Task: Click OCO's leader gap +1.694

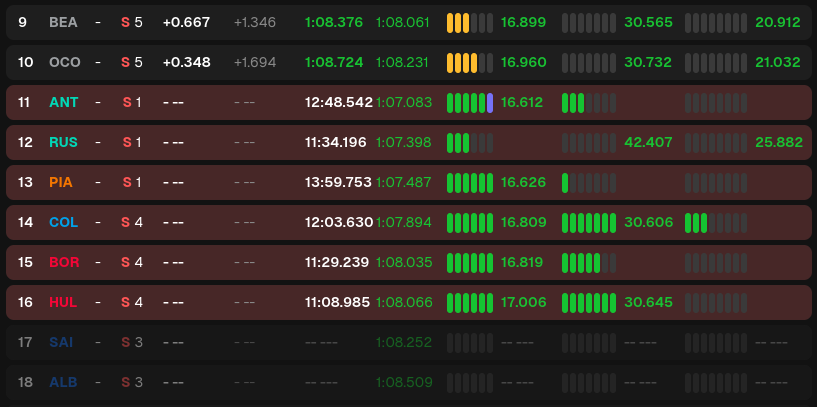Action: pos(255,63)
